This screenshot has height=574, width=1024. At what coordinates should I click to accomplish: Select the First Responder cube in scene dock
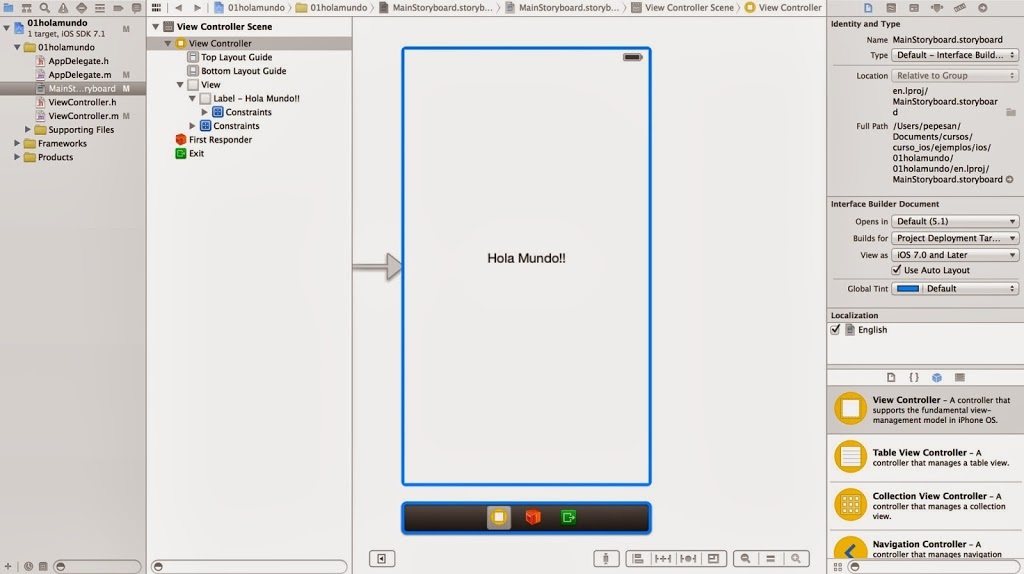coord(533,517)
